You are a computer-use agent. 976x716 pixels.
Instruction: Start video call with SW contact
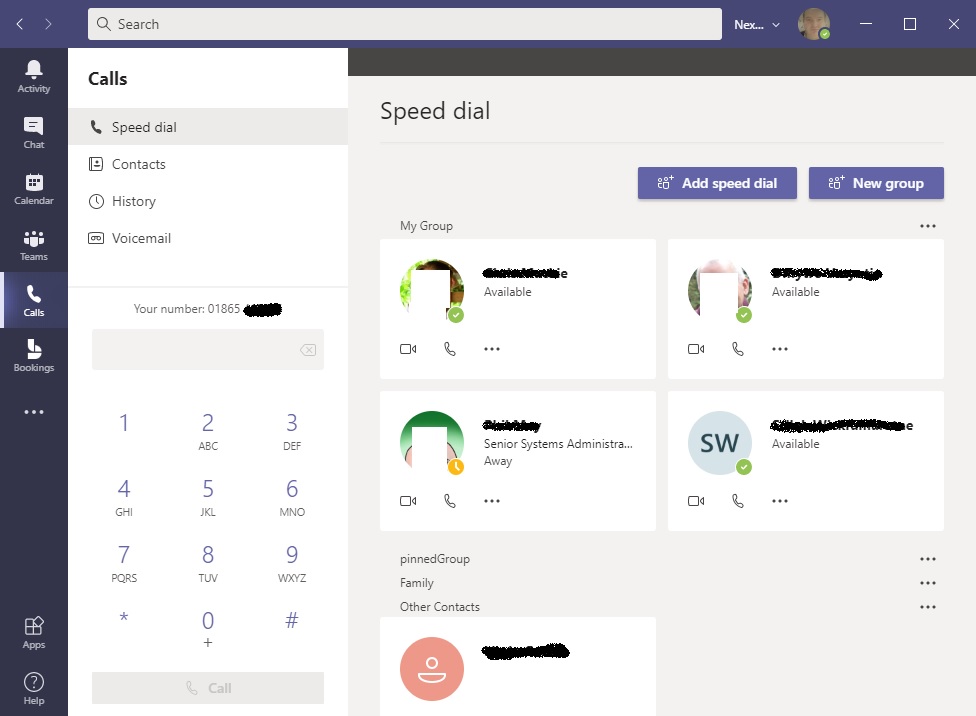point(696,501)
